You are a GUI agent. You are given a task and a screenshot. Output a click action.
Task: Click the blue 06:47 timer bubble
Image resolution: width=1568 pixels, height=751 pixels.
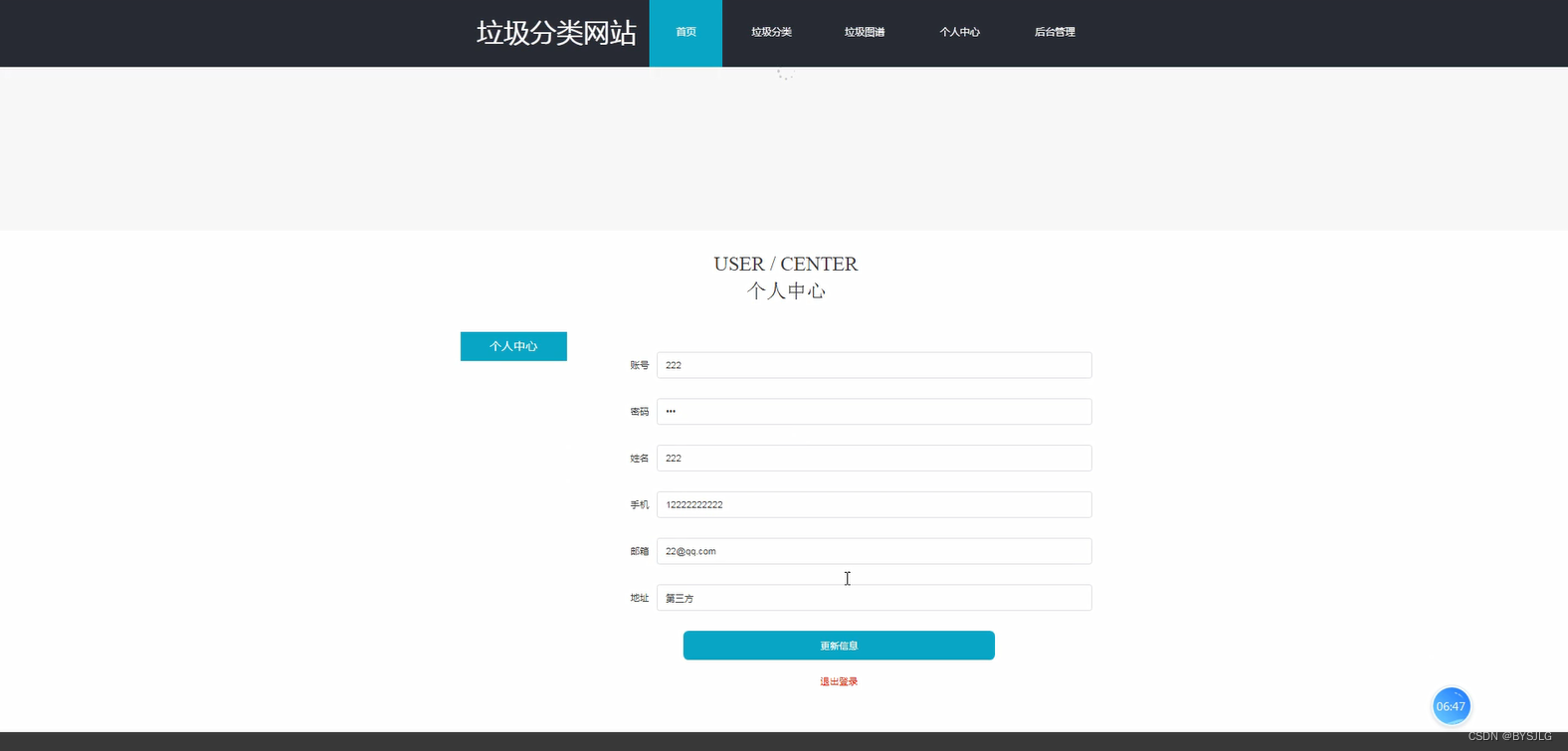coord(1451,706)
